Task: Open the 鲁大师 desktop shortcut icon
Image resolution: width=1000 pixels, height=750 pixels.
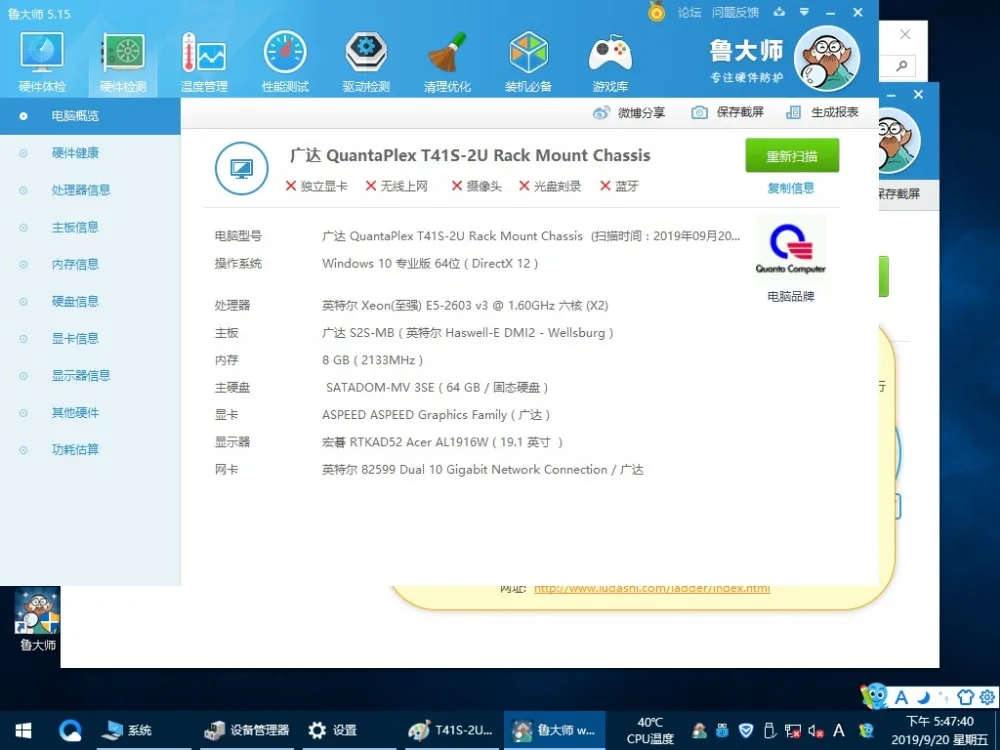Action: click(x=38, y=619)
